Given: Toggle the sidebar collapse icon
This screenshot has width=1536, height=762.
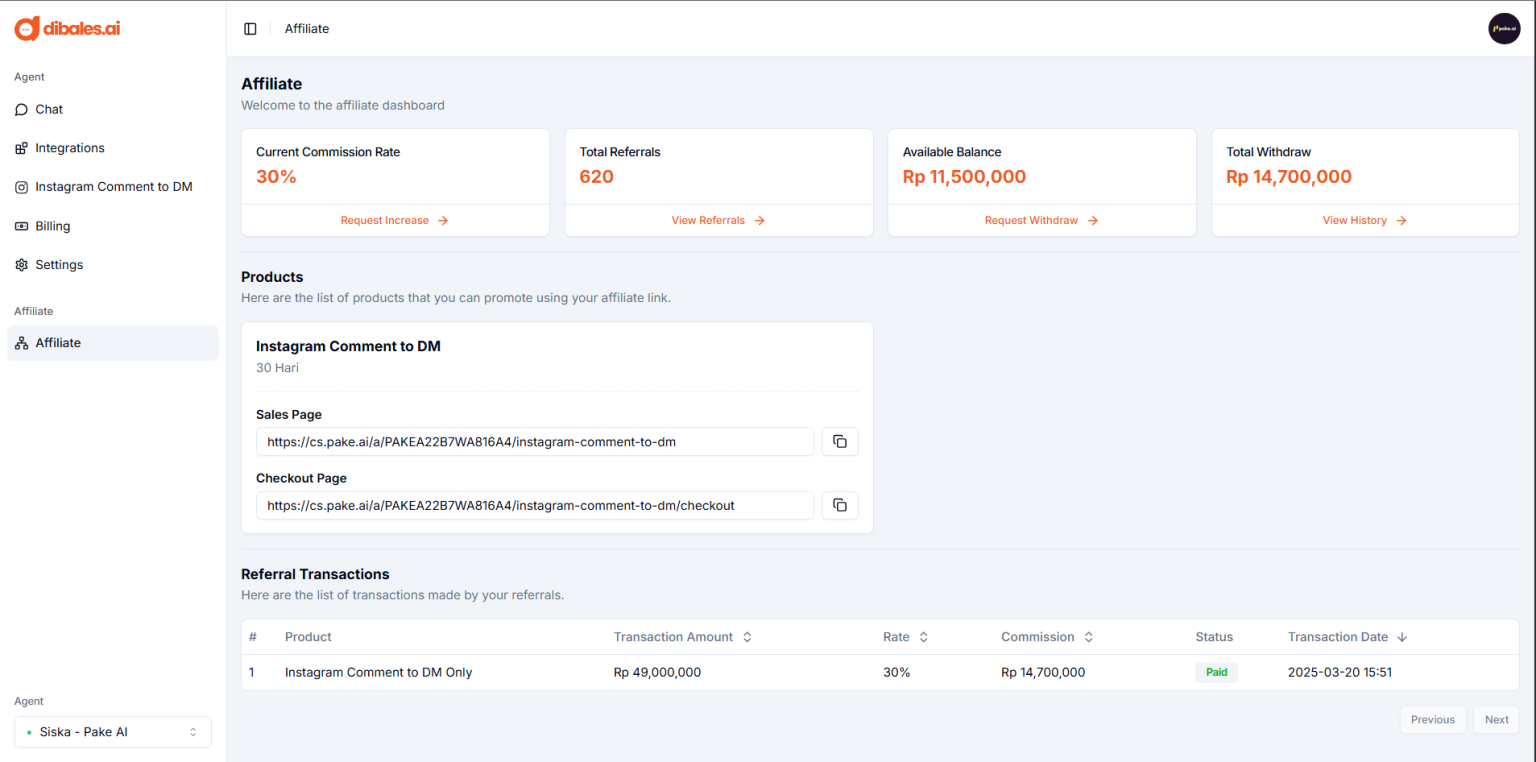Looking at the screenshot, I should (250, 29).
